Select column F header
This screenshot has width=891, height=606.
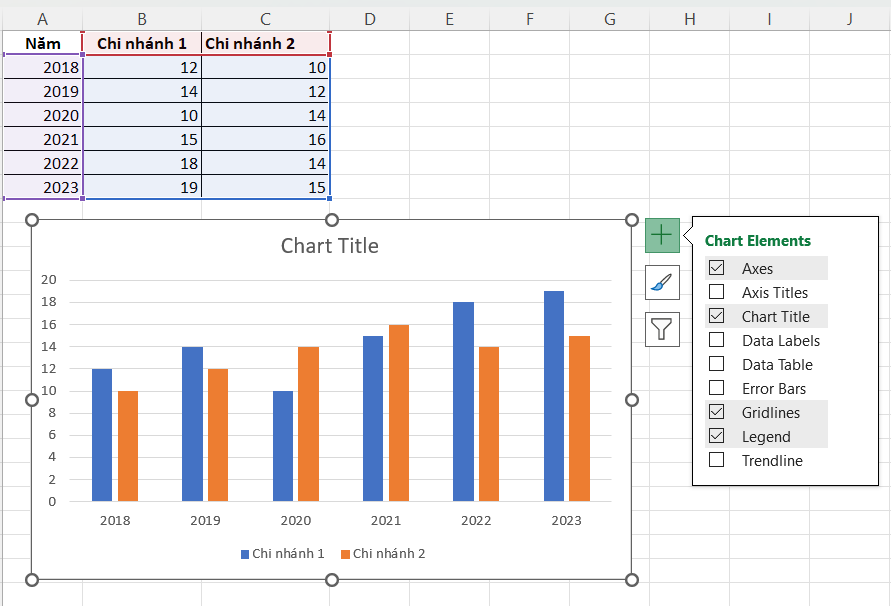[x=530, y=19]
